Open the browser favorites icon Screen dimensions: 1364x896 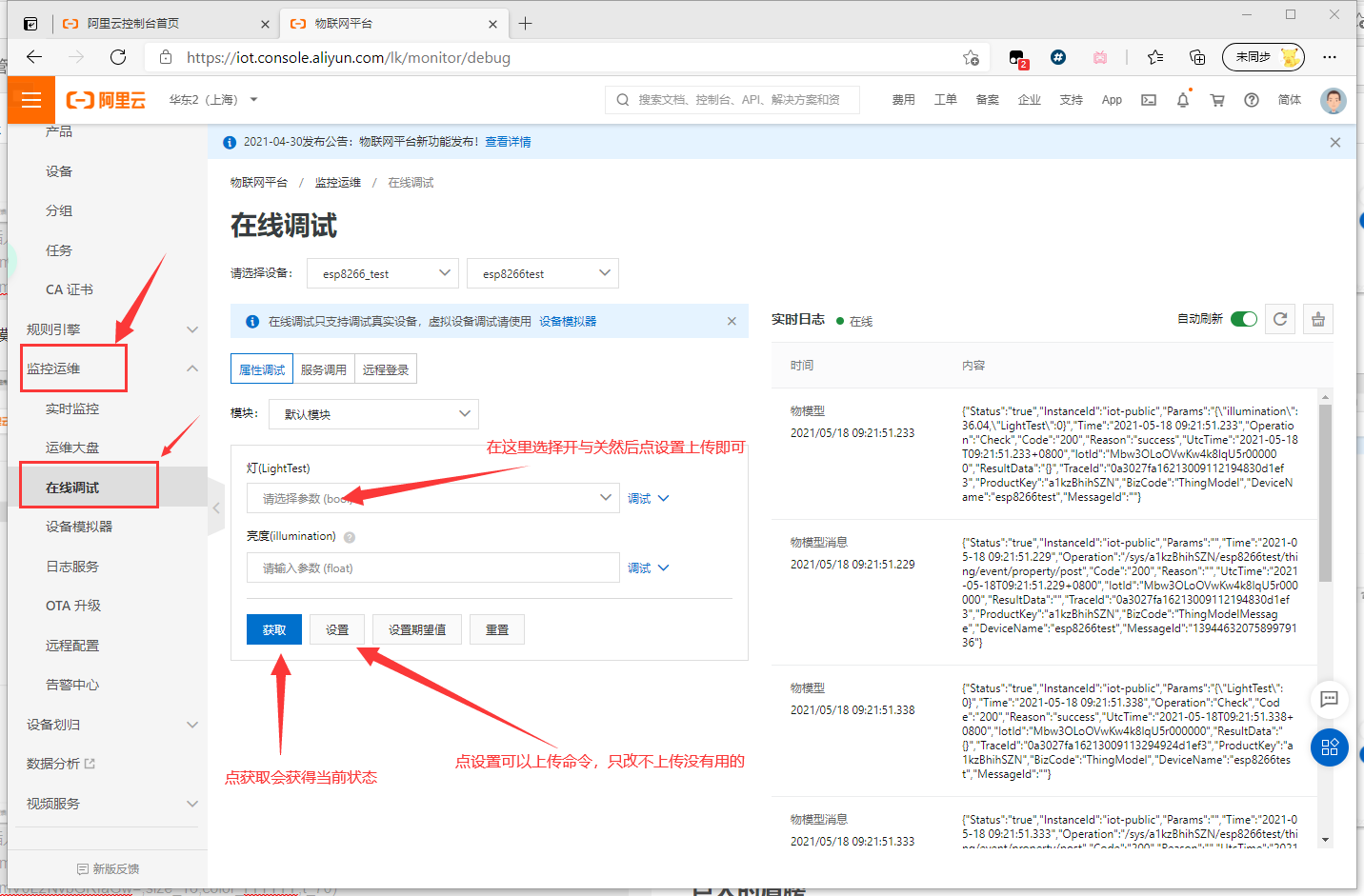pos(1155,57)
